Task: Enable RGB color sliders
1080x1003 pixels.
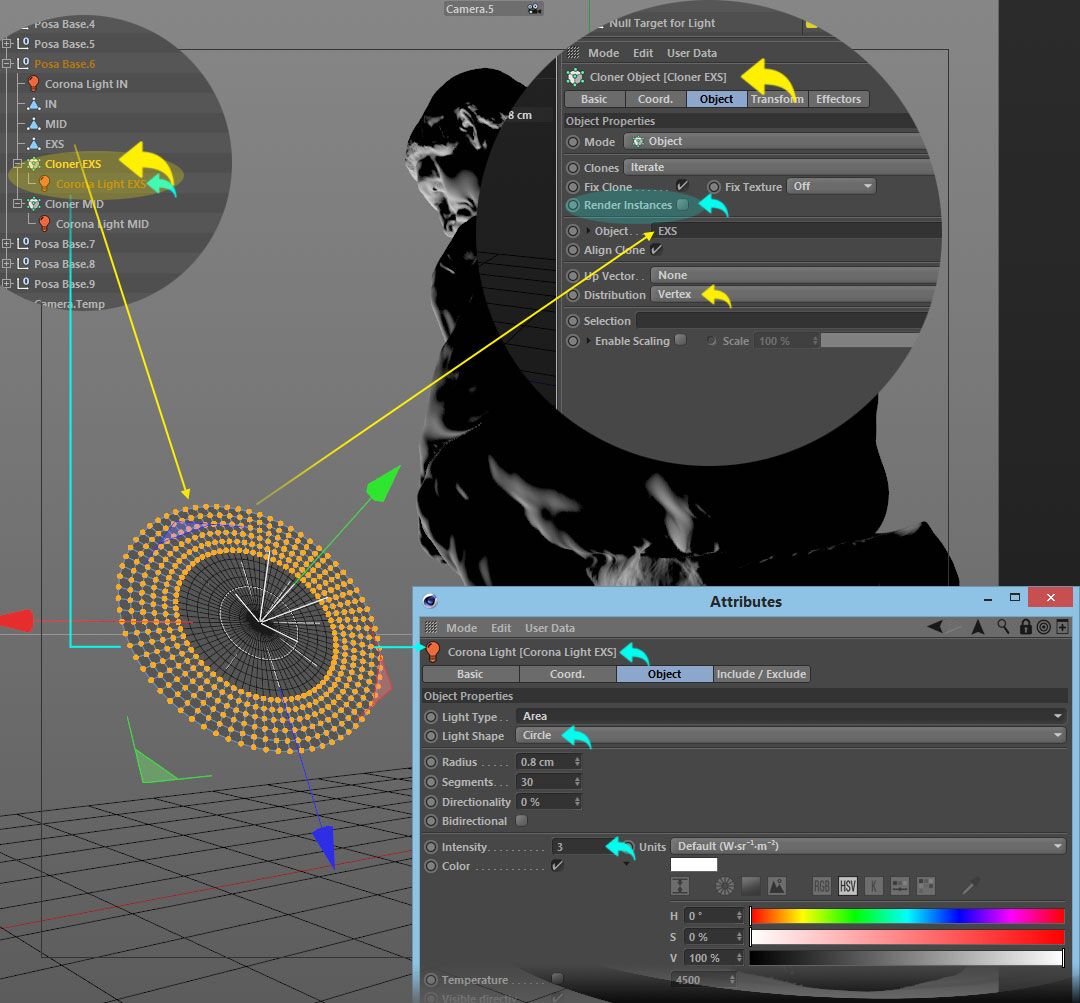Action: coord(822,886)
